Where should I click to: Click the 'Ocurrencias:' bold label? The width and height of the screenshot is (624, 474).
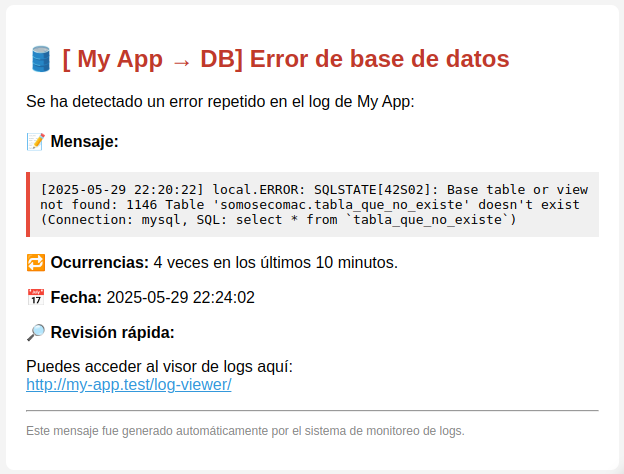point(99,263)
